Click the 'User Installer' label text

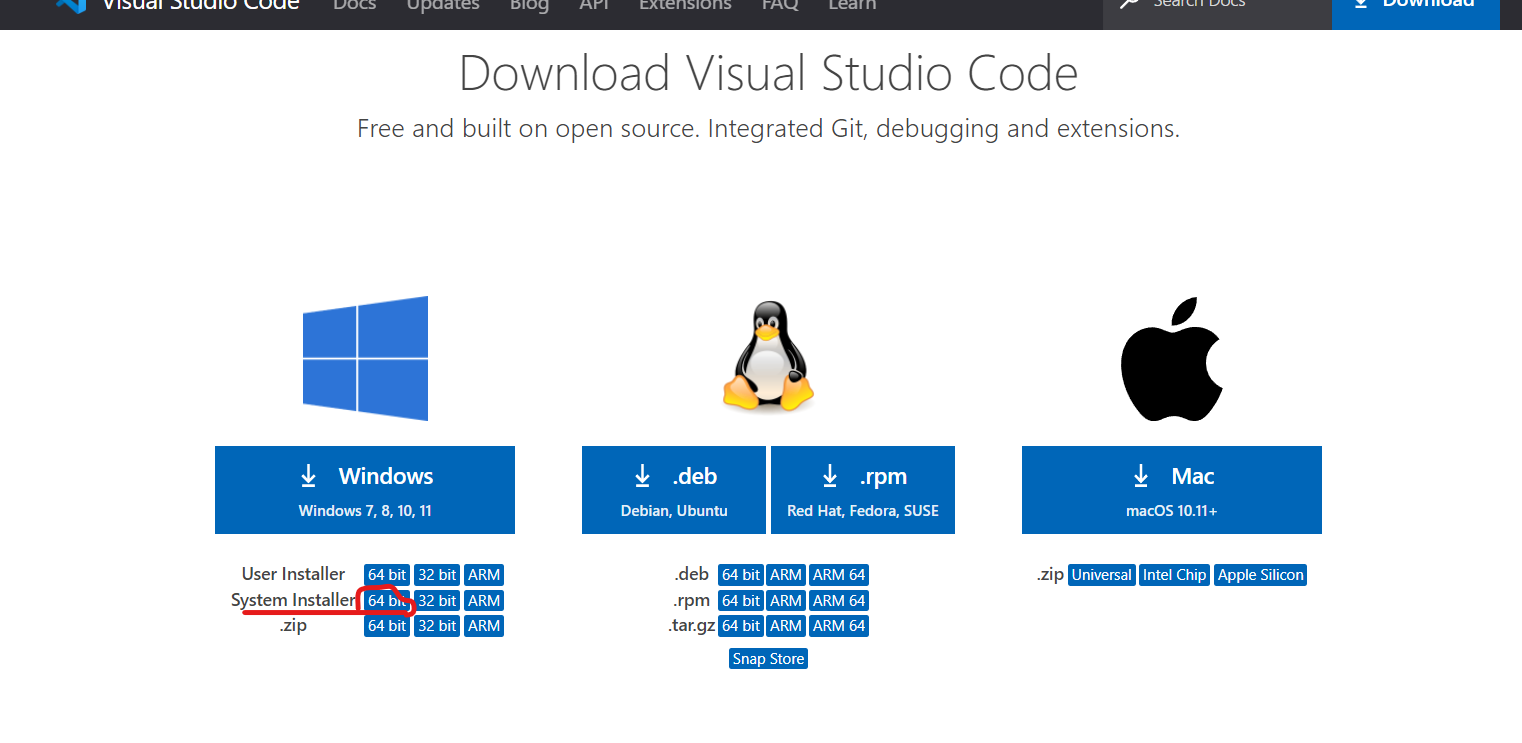click(x=293, y=574)
